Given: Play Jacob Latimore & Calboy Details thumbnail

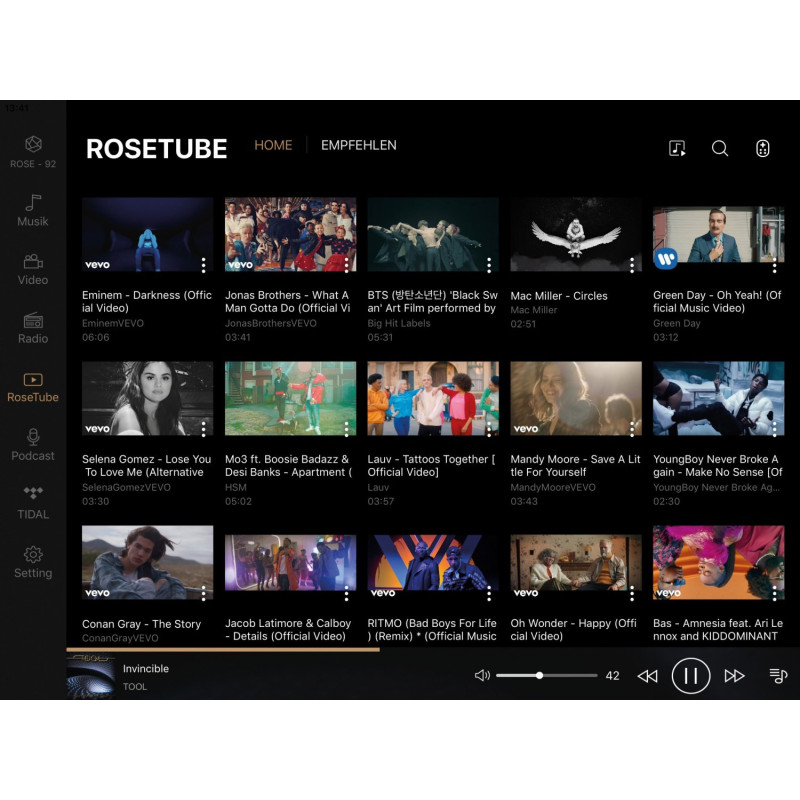Looking at the screenshot, I should click(x=290, y=562).
